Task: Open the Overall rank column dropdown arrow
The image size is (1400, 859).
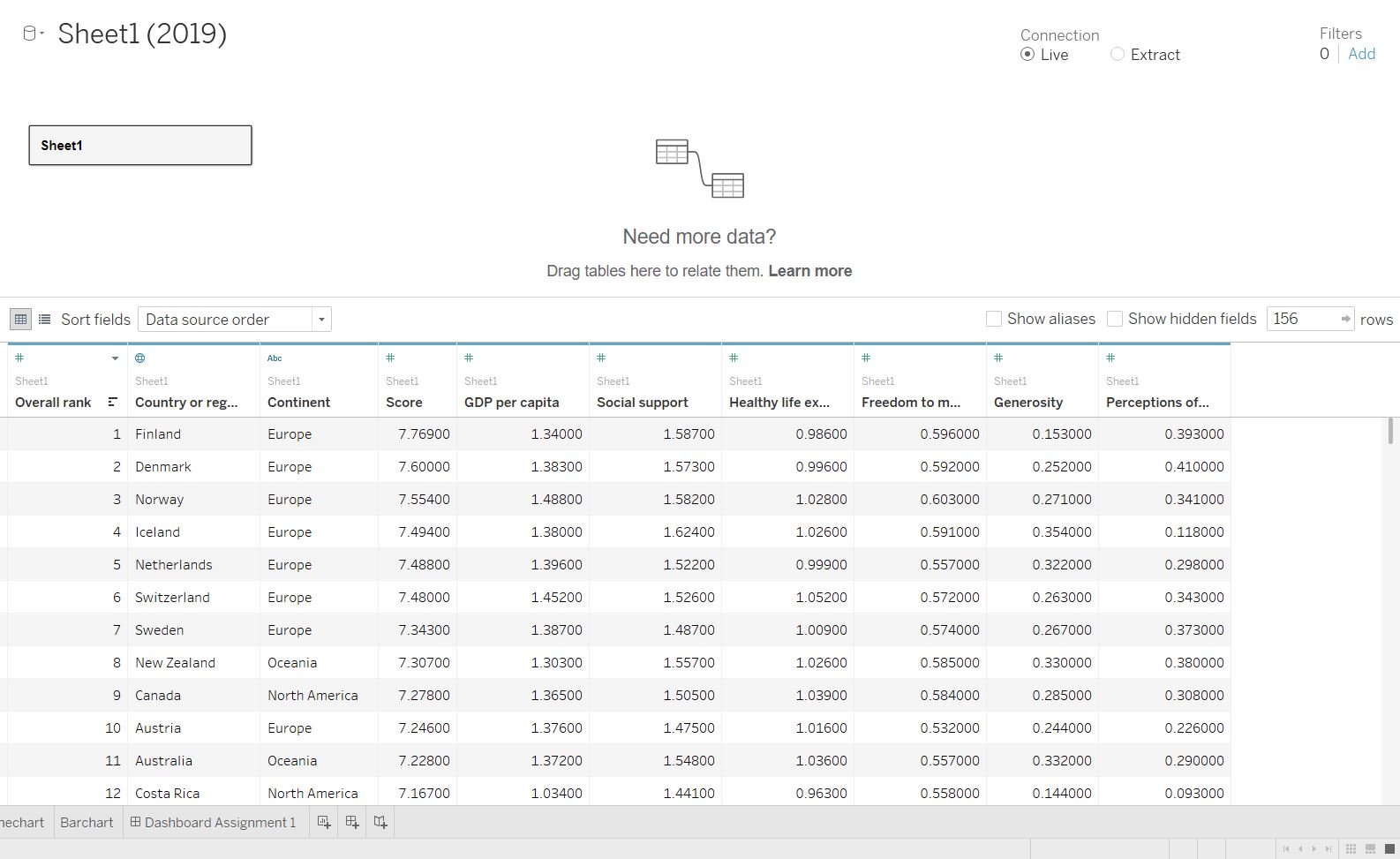Action: 115,358
